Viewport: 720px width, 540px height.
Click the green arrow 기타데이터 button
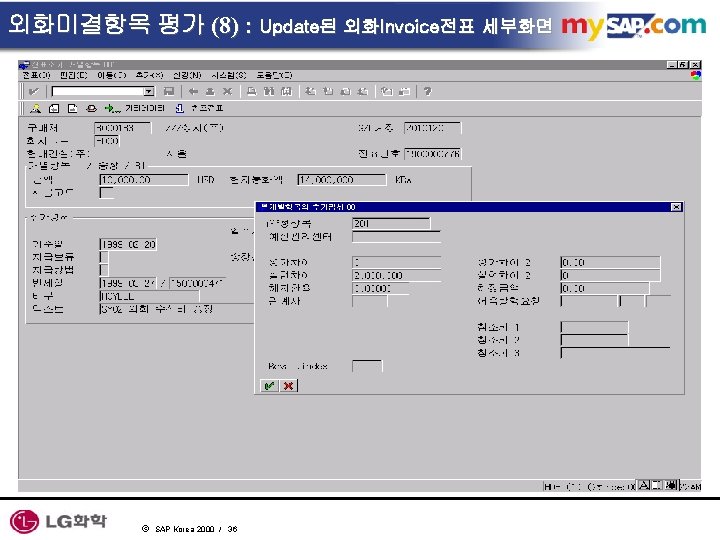pos(134,108)
